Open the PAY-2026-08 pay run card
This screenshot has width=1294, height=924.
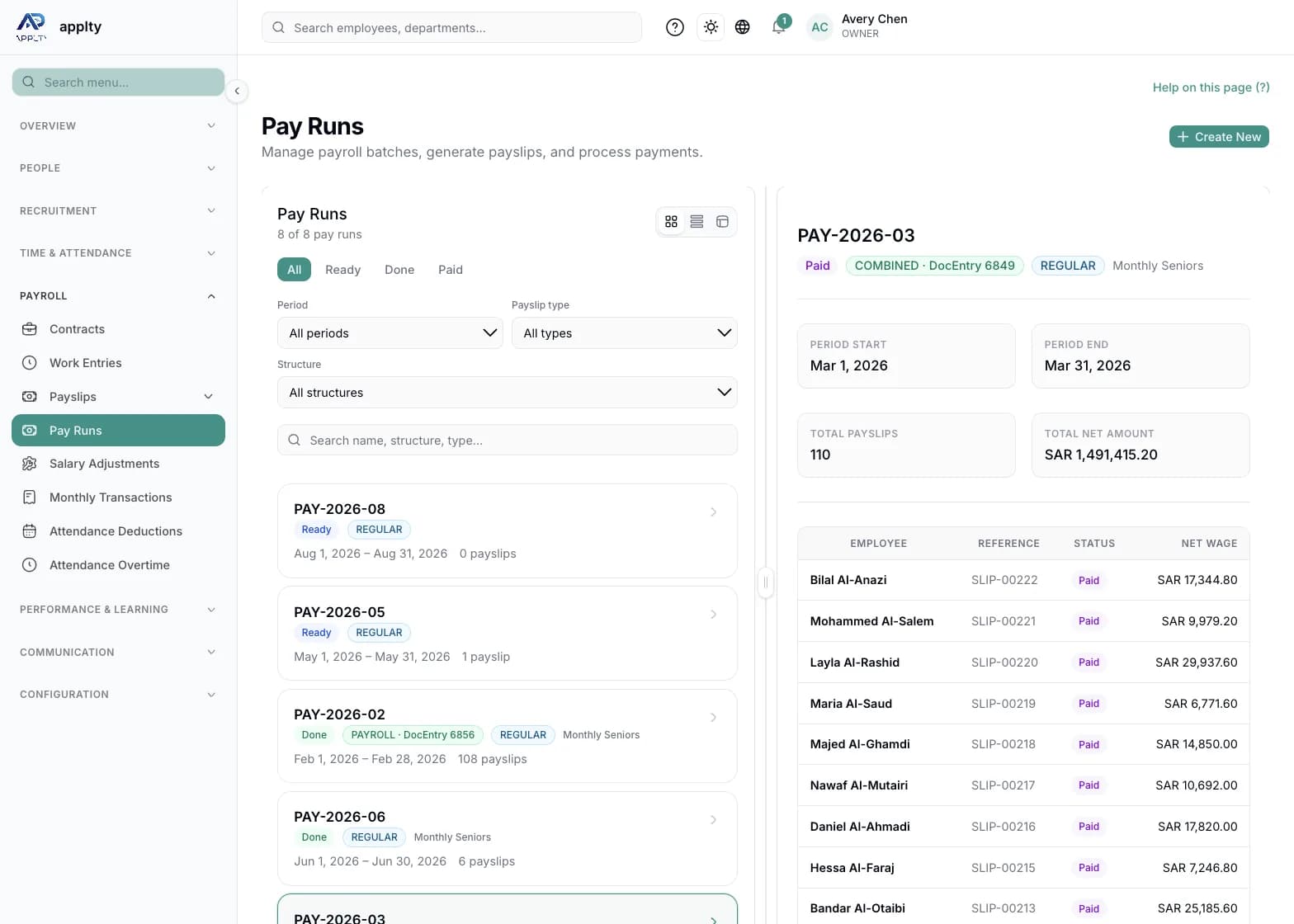pyautogui.click(x=508, y=530)
